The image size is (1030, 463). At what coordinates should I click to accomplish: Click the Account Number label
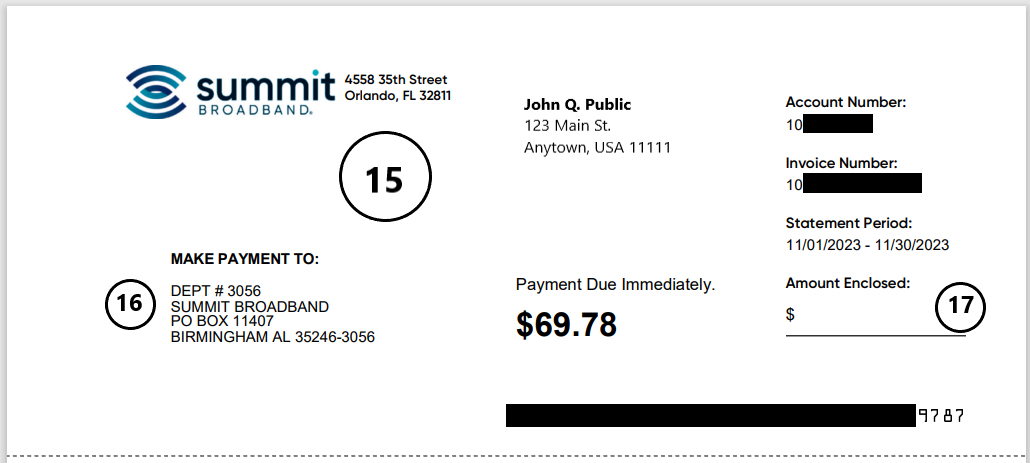coord(846,102)
